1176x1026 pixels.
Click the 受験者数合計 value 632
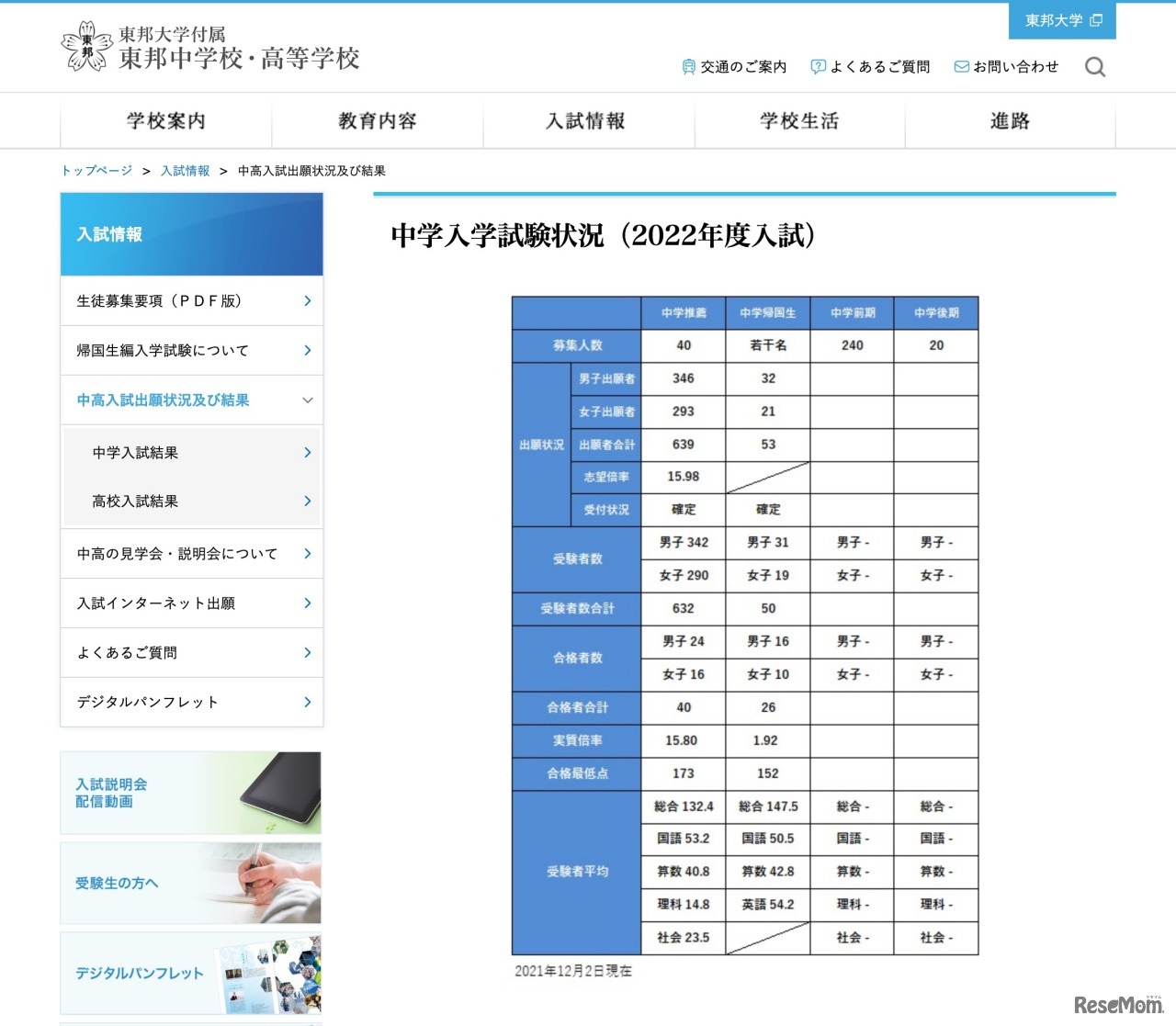click(684, 608)
